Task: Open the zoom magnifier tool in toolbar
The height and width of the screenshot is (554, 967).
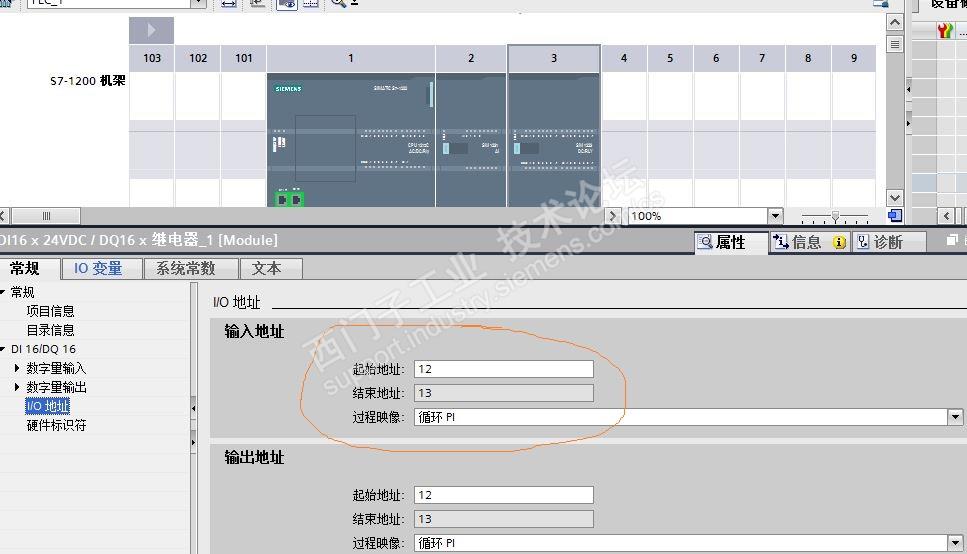Action: pos(339,3)
